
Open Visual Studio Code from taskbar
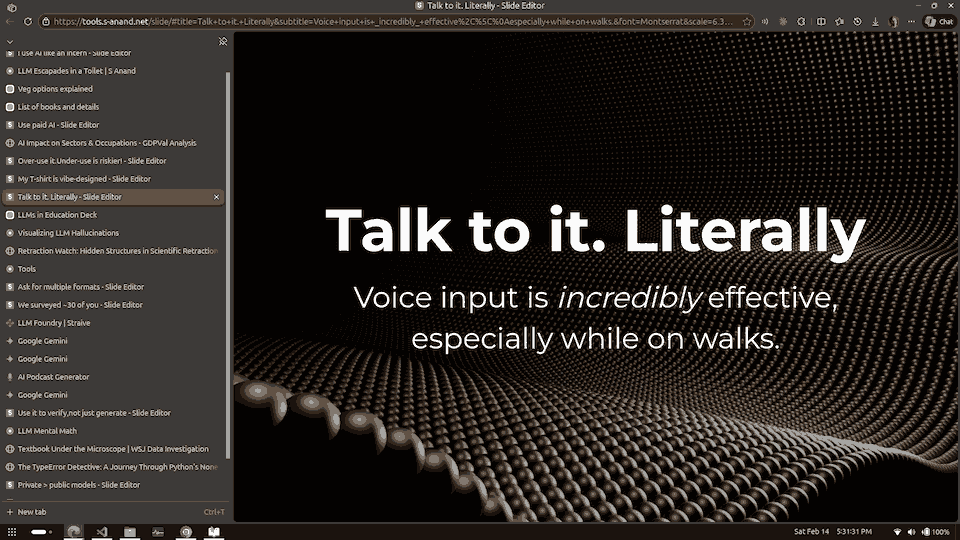click(102, 532)
